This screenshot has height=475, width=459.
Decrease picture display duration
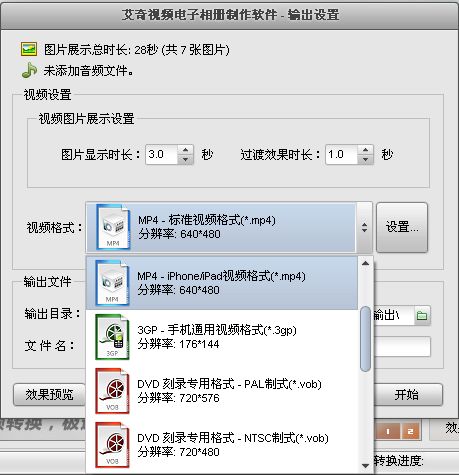pyautogui.click(x=185, y=159)
